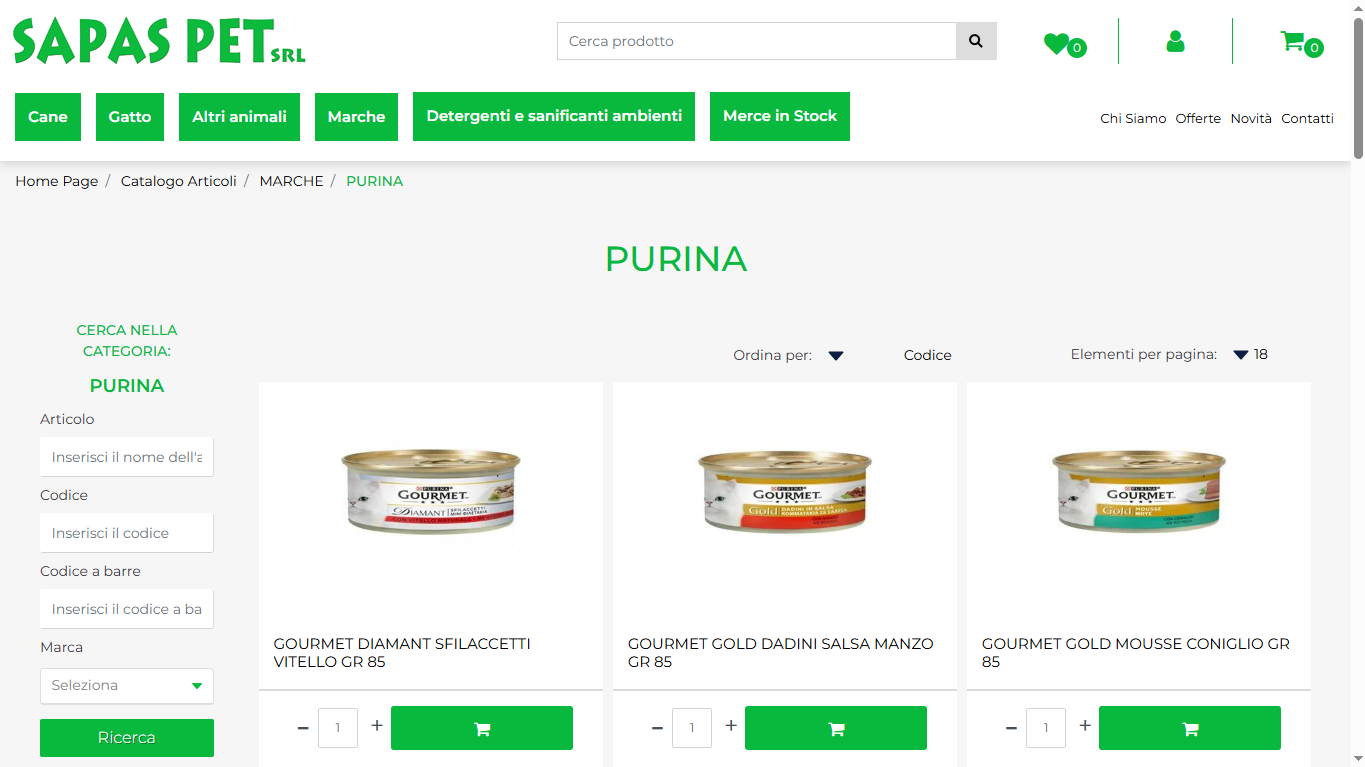Decrease quantity for Gourmet Gold Dadini
This screenshot has height=767, width=1365.
coord(657,728)
